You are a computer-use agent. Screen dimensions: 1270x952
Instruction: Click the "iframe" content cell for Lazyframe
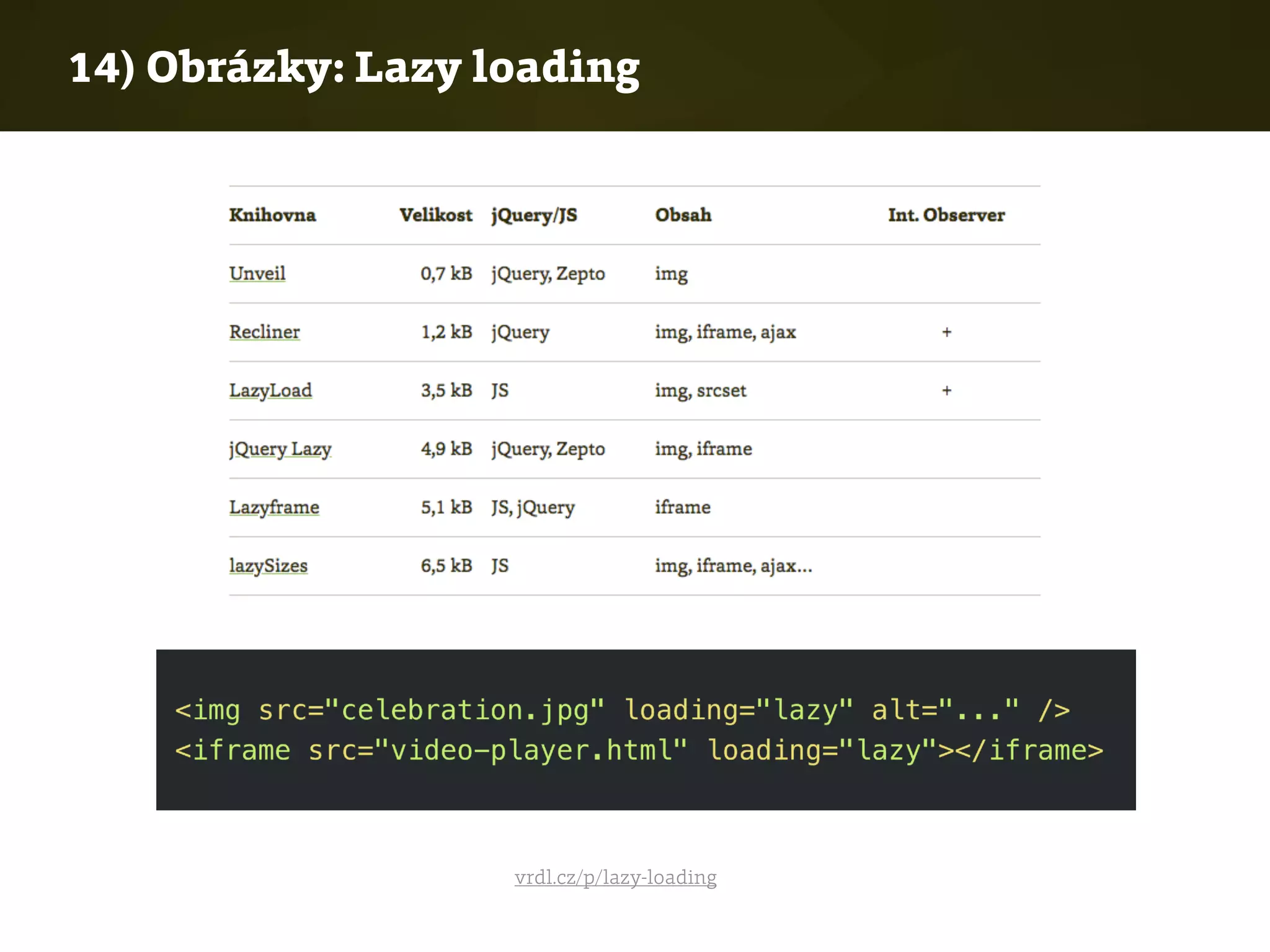683,507
